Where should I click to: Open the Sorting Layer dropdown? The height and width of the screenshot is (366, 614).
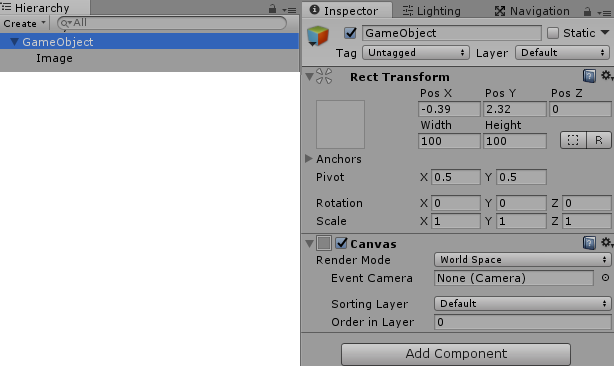(522, 303)
